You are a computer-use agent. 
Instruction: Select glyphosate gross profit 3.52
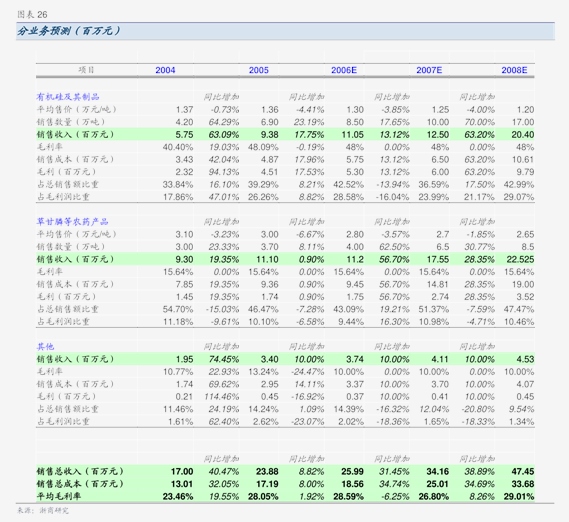pos(525,297)
